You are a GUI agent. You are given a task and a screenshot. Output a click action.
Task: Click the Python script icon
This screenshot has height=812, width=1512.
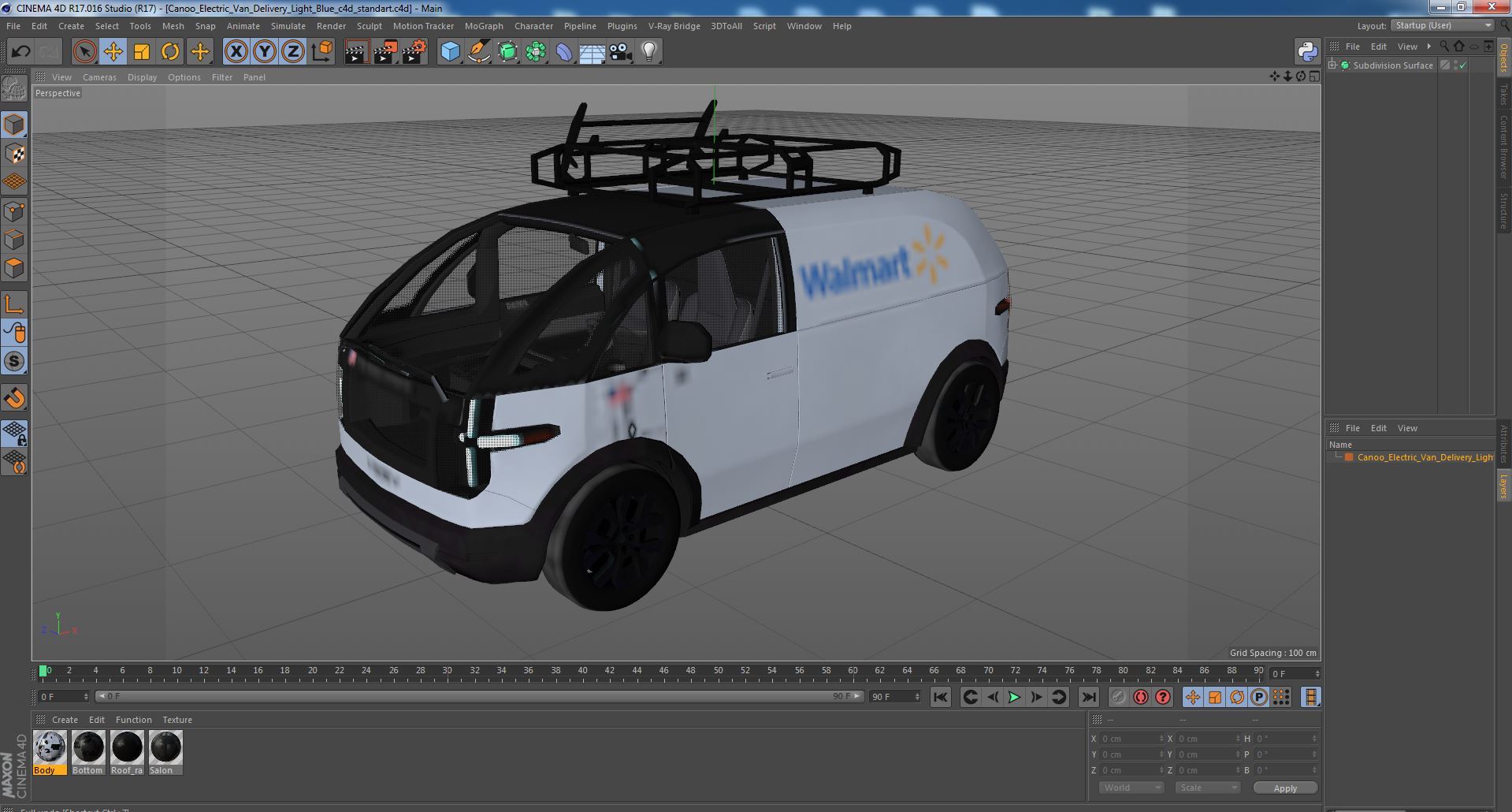pyautogui.click(x=1307, y=52)
